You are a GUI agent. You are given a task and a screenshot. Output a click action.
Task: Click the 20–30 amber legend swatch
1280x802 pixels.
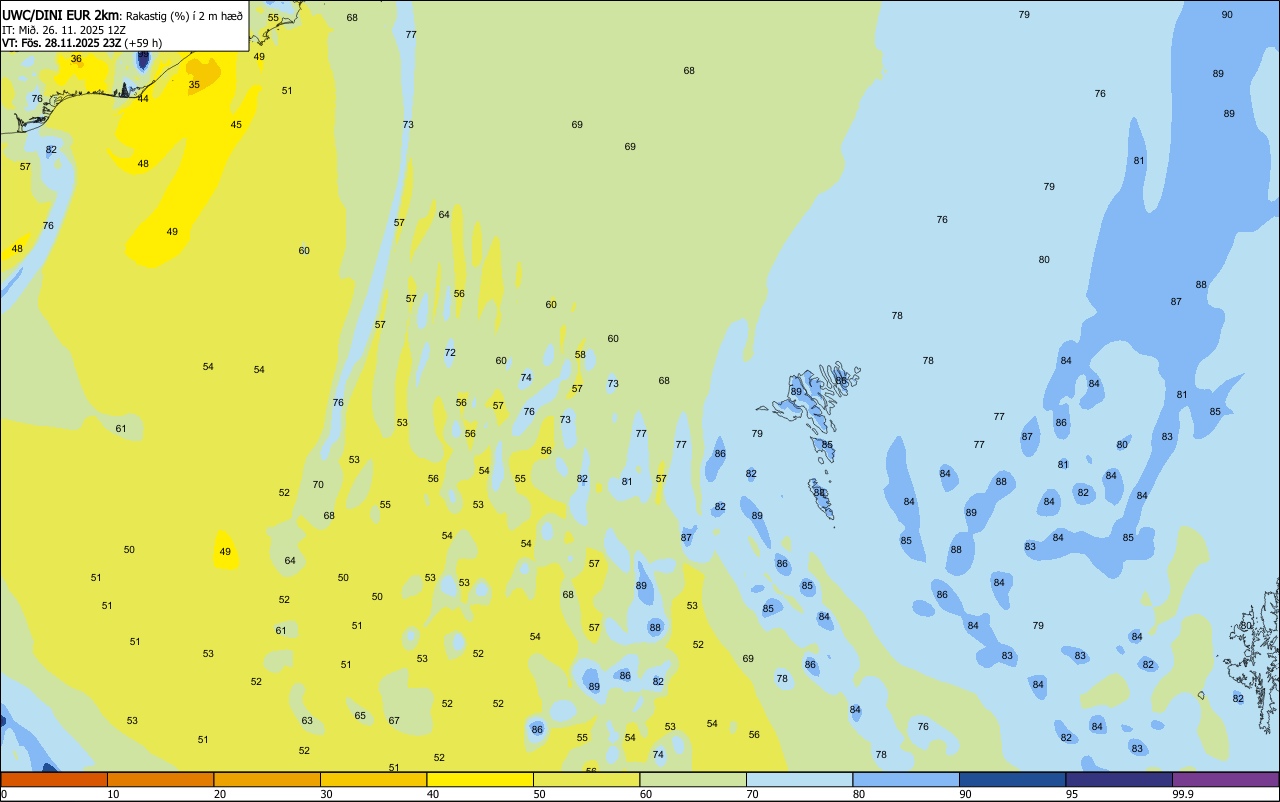point(267,779)
